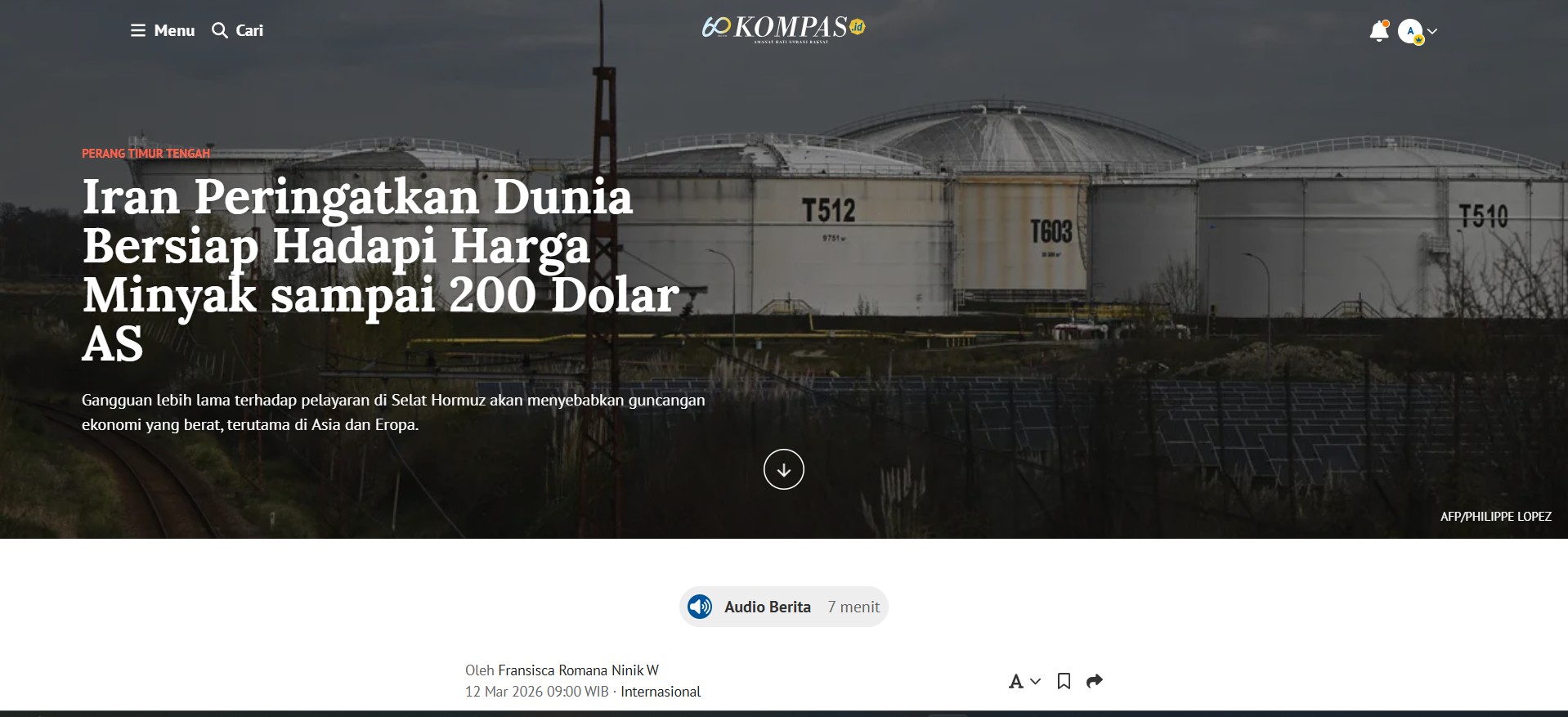Play the Audio Berita speaker icon
Viewport: 1568px width, 717px height.
point(700,607)
